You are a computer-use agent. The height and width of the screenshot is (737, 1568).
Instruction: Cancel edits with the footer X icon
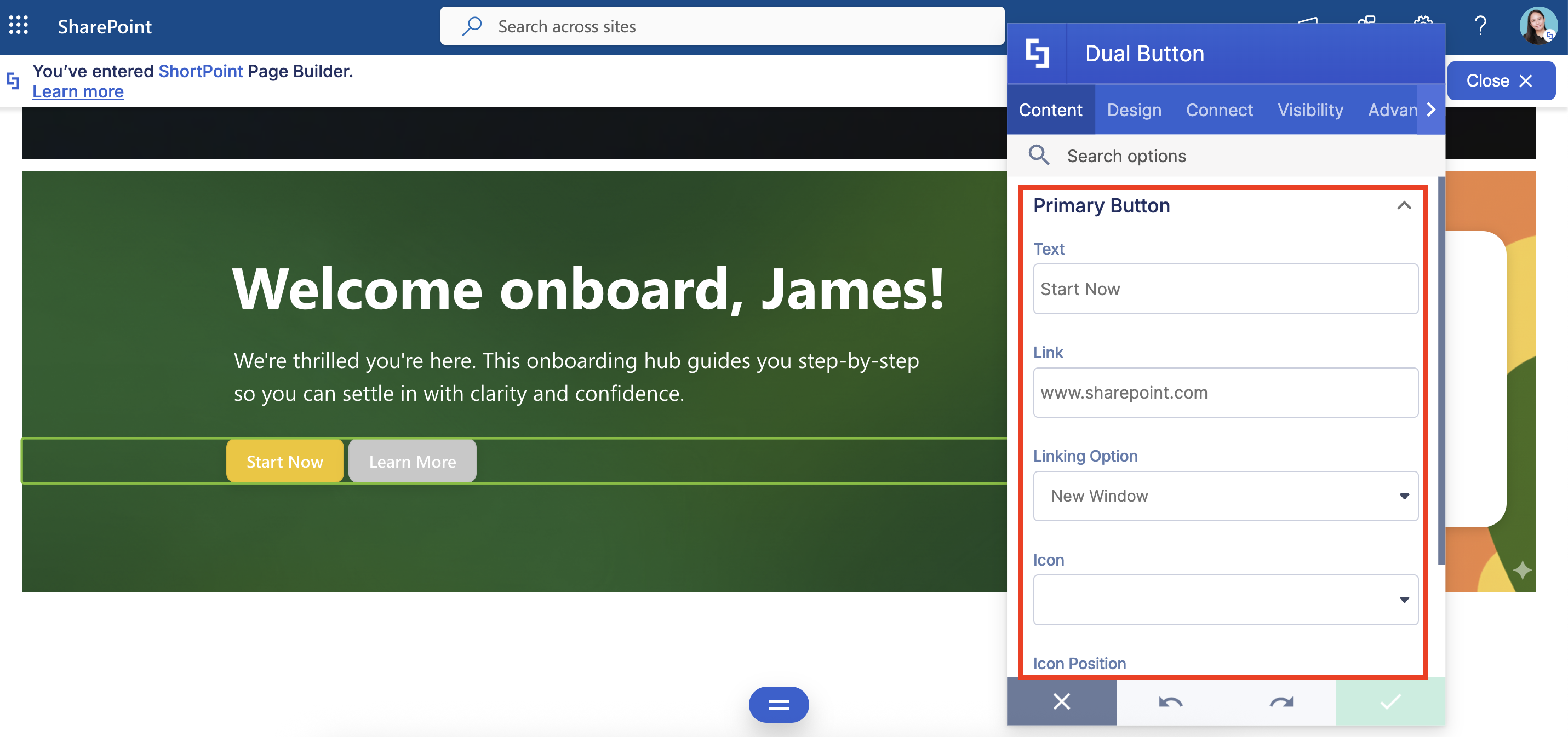1061,702
